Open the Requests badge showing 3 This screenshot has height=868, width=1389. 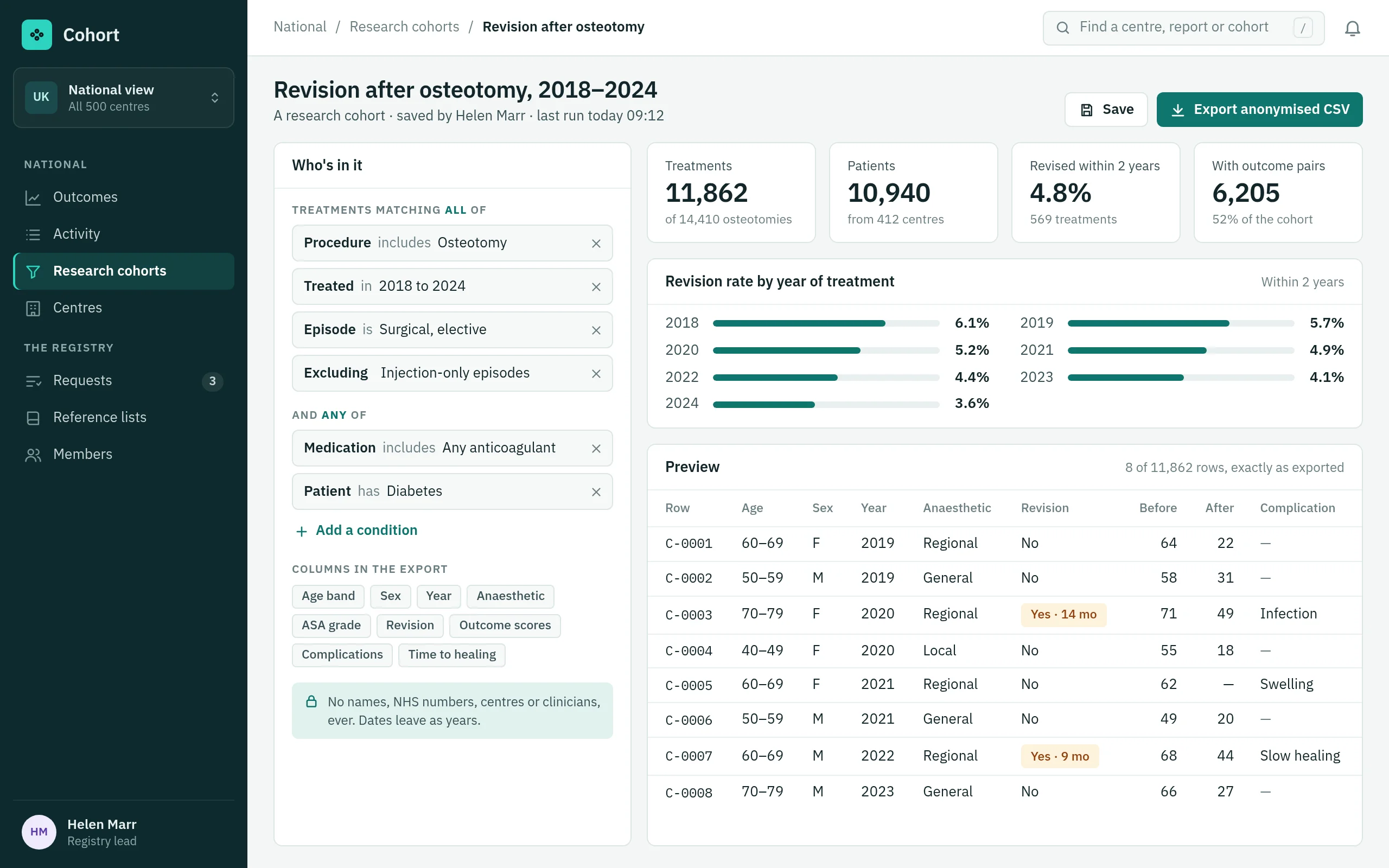tap(212, 381)
